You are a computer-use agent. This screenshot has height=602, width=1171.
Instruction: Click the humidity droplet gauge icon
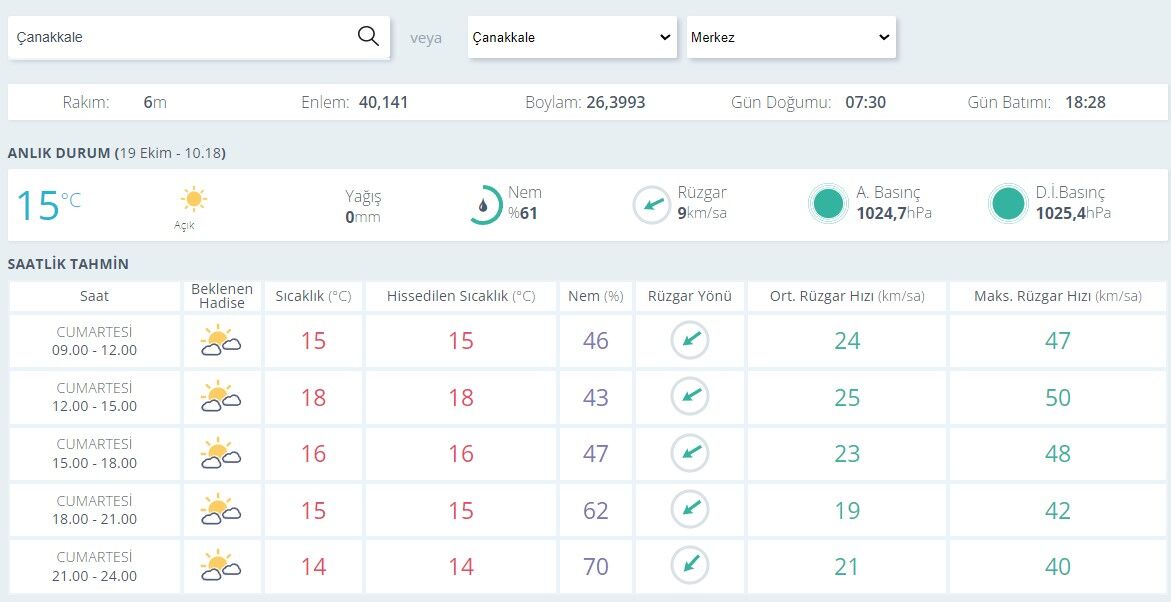click(x=485, y=205)
